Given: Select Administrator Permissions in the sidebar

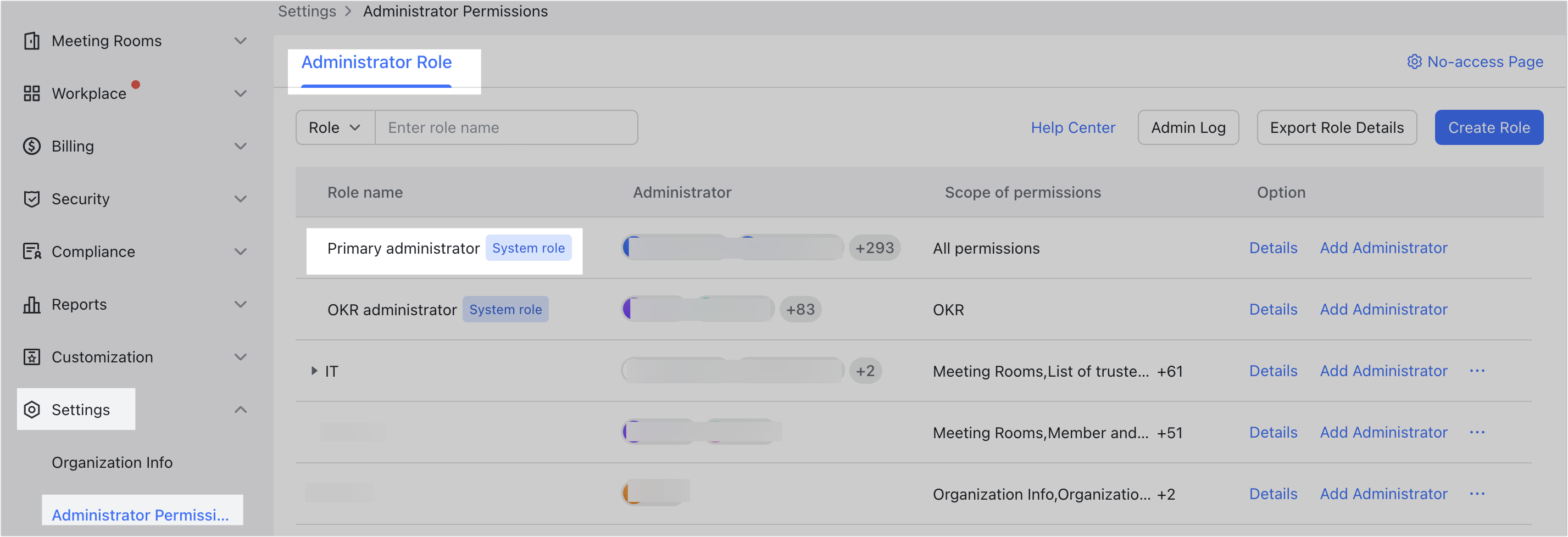Looking at the screenshot, I should click(141, 515).
